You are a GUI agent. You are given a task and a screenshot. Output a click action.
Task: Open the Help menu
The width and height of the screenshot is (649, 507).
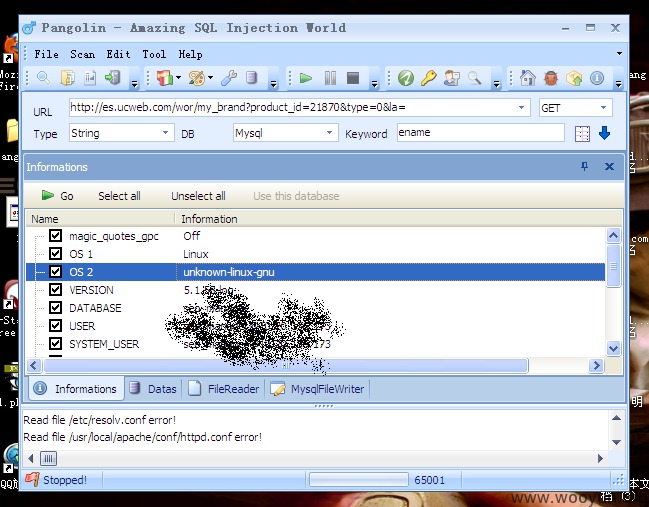click(190, 54)
